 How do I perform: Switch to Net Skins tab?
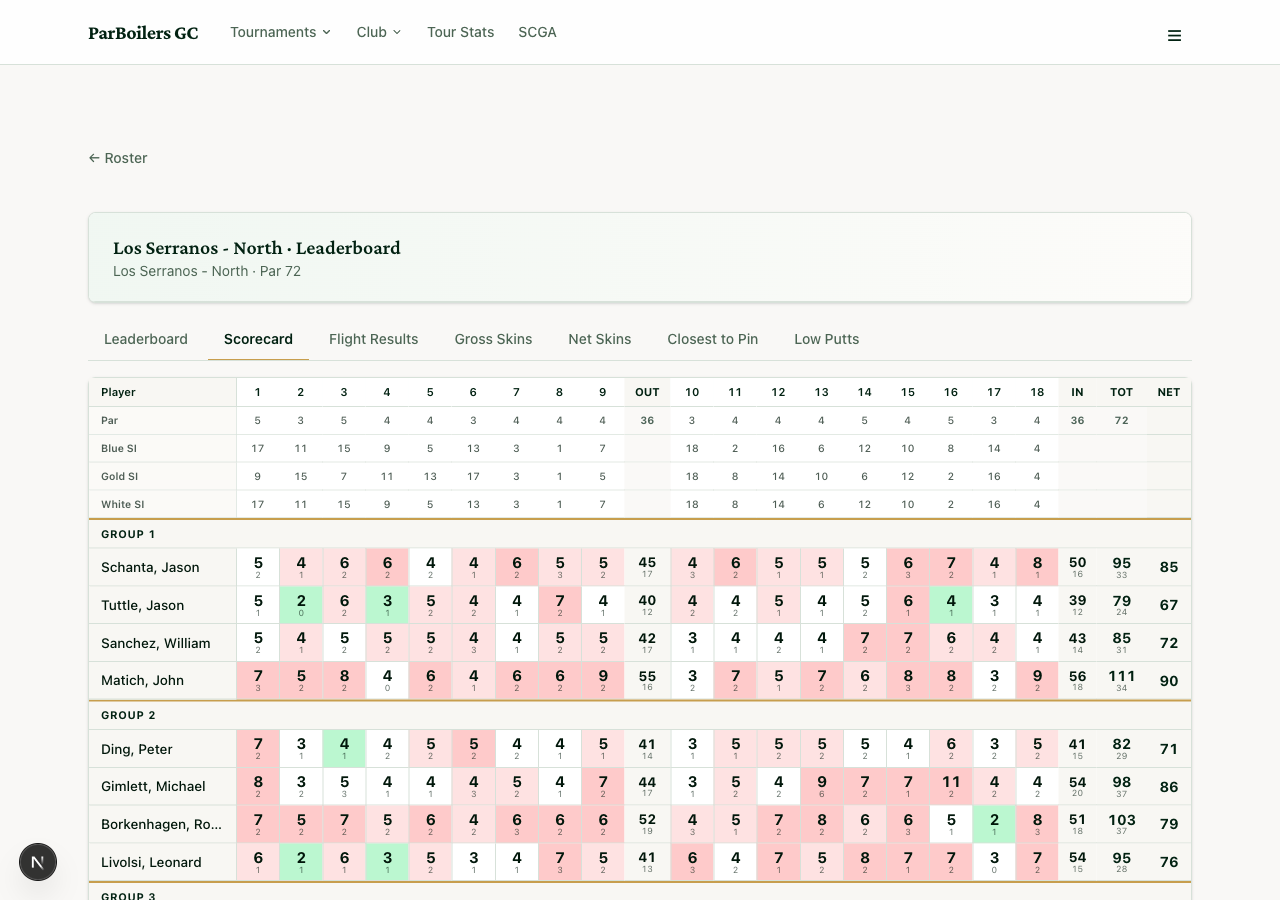point(600,339)
